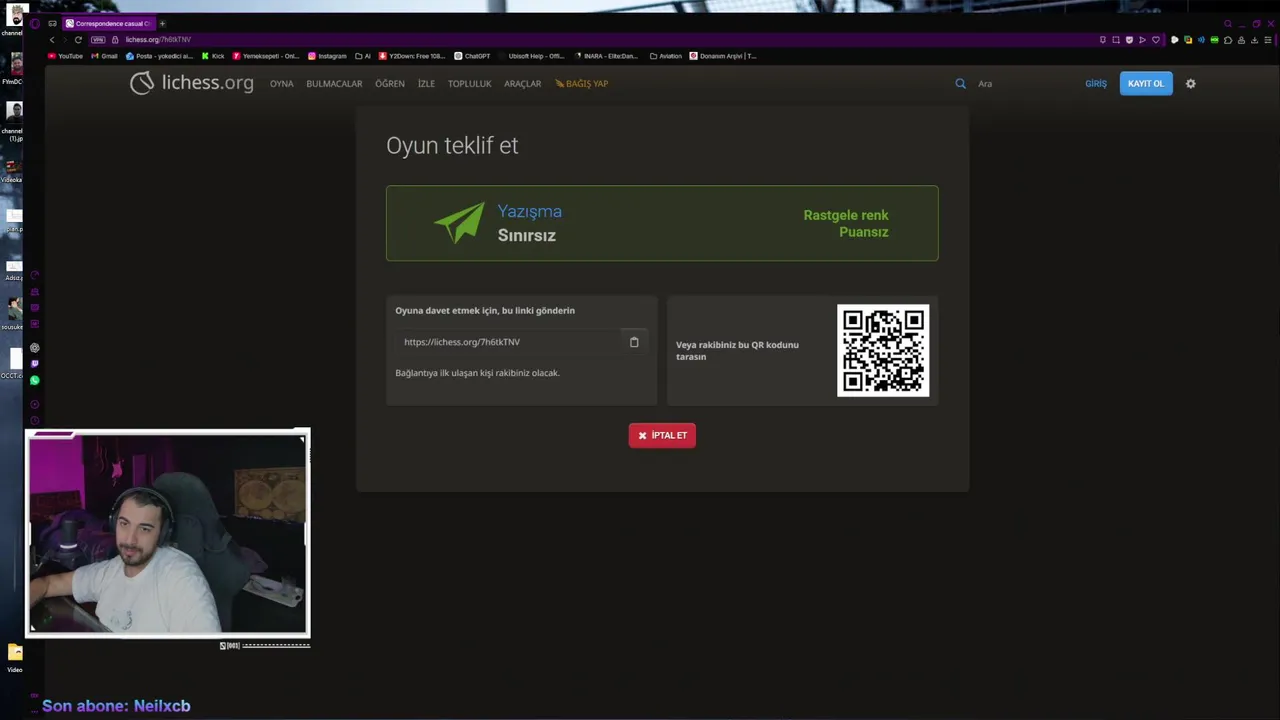Click the VPN badge in address bar
Image resolution: width=1280 pixels, height=720 pixels.
[x=98, y=40]
